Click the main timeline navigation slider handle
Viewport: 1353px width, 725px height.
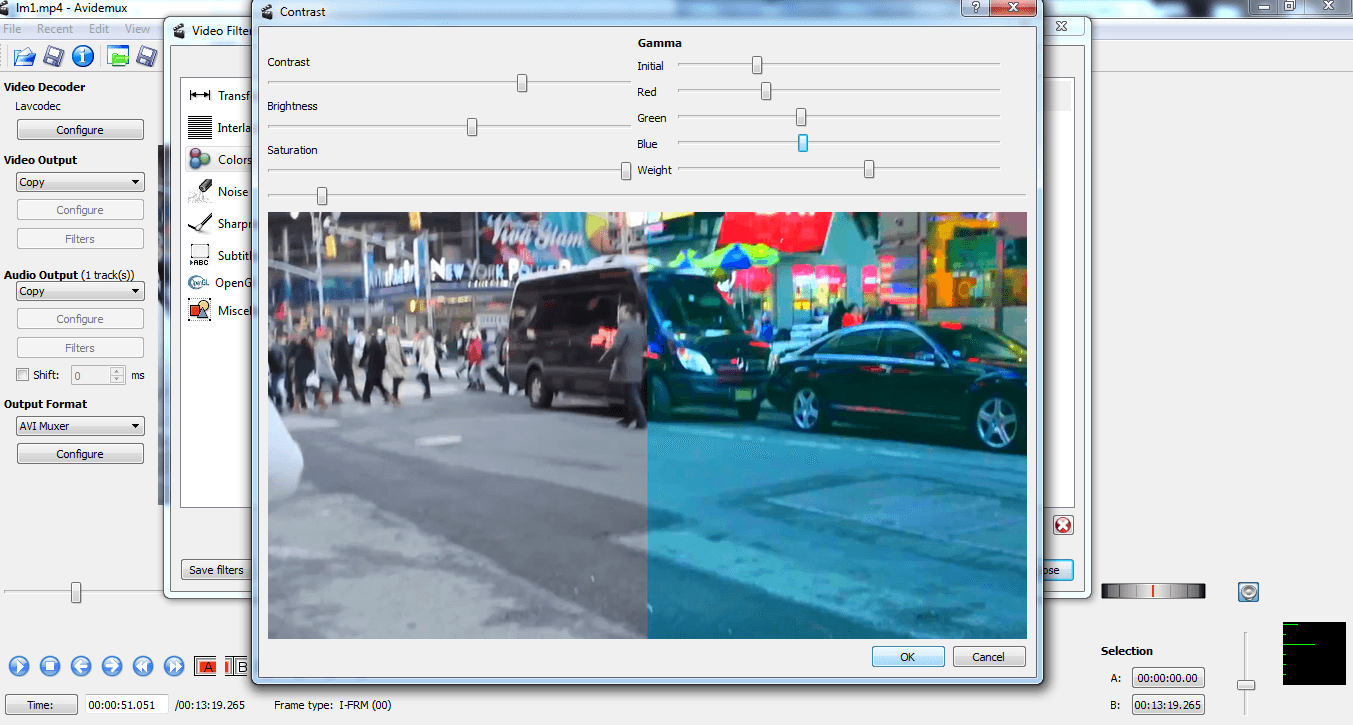click(x=76, y=593)
